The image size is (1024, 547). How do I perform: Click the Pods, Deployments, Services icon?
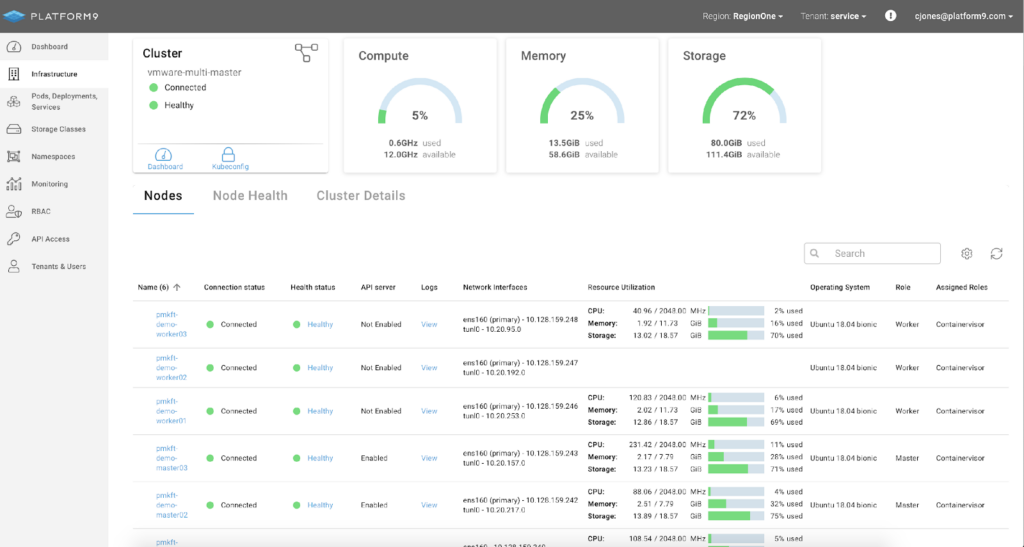[14, 101]
